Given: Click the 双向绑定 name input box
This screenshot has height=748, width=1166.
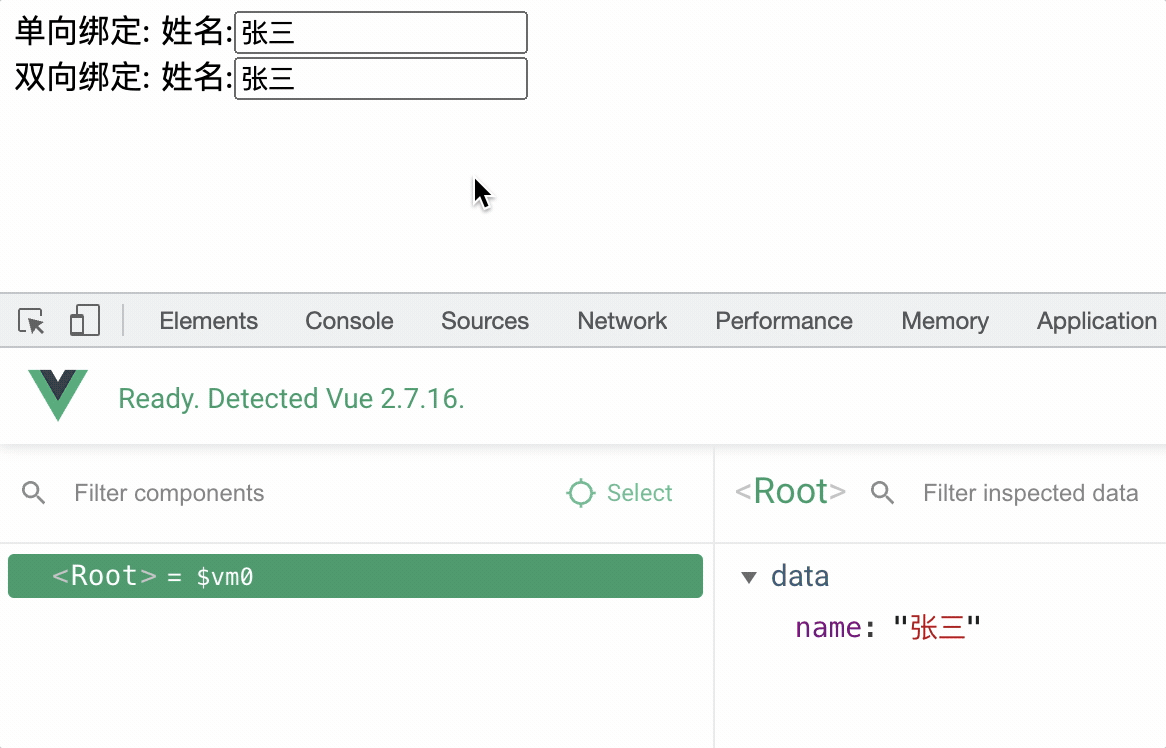Looking at the screenshot, I should (x=380, y=79).
